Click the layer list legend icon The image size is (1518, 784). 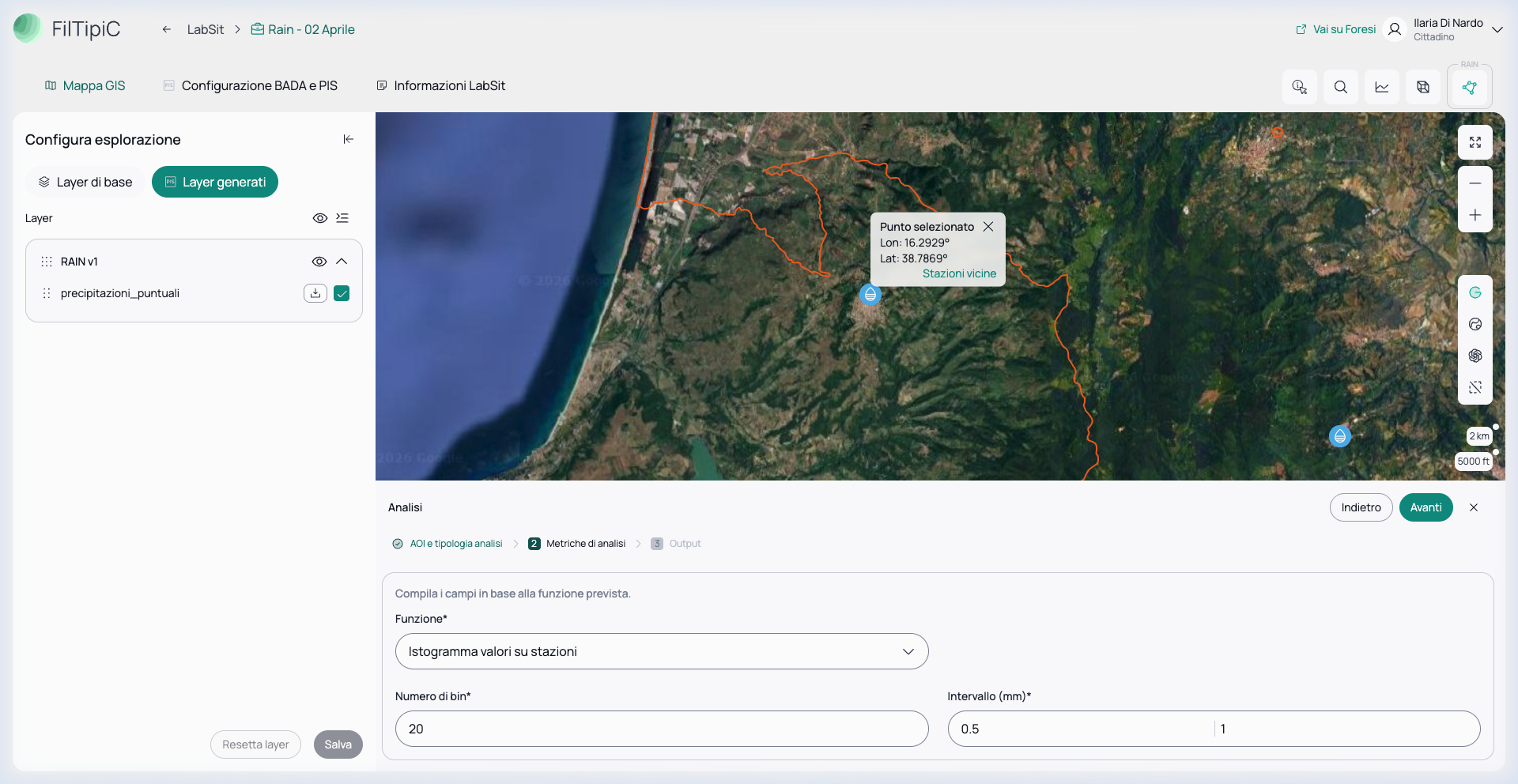[x=342, y=218]
